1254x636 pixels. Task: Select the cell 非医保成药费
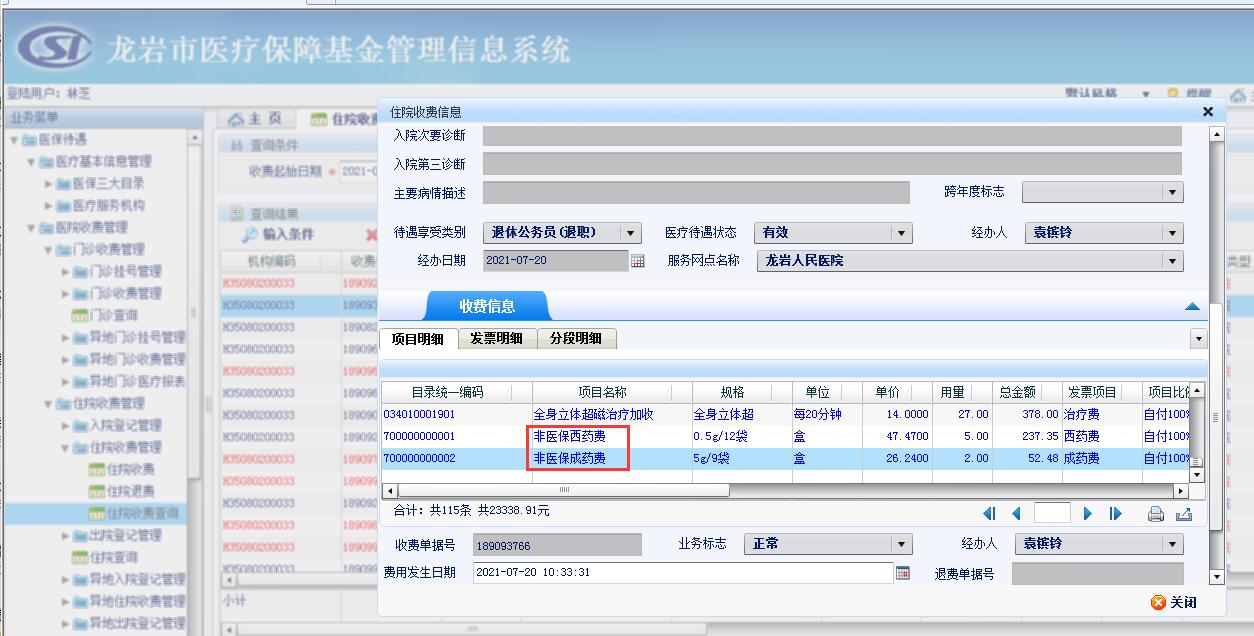click(612, 458)
